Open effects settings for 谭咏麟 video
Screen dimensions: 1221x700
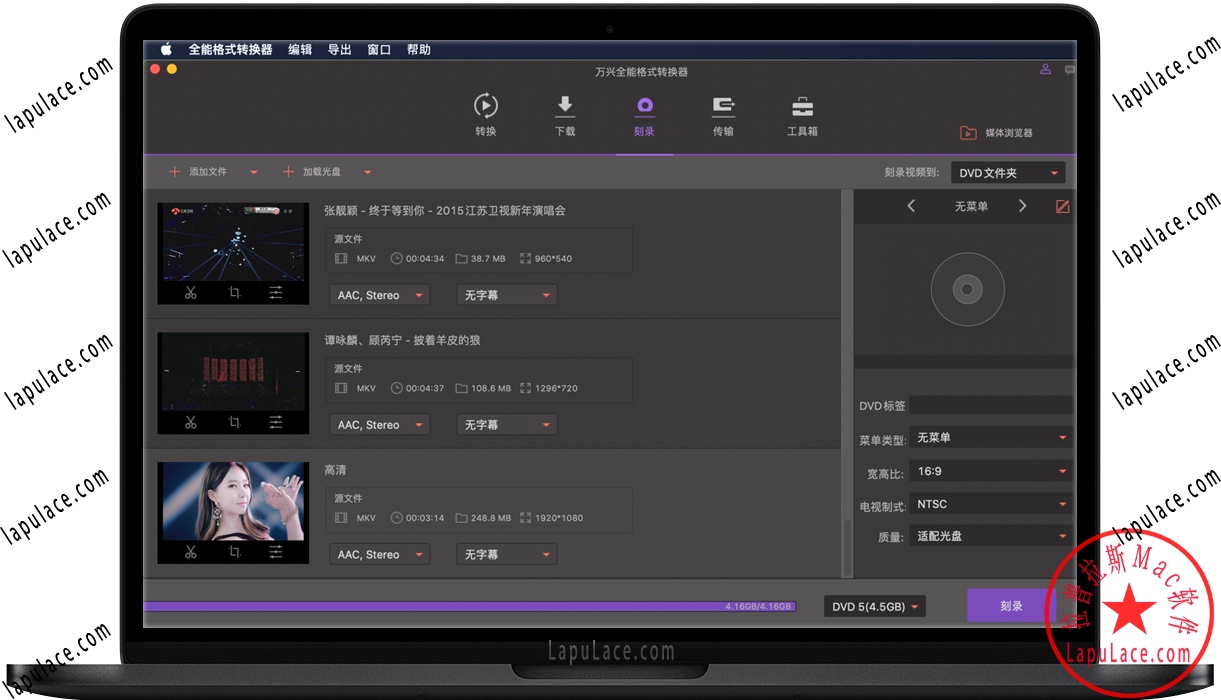click(275, 422)
